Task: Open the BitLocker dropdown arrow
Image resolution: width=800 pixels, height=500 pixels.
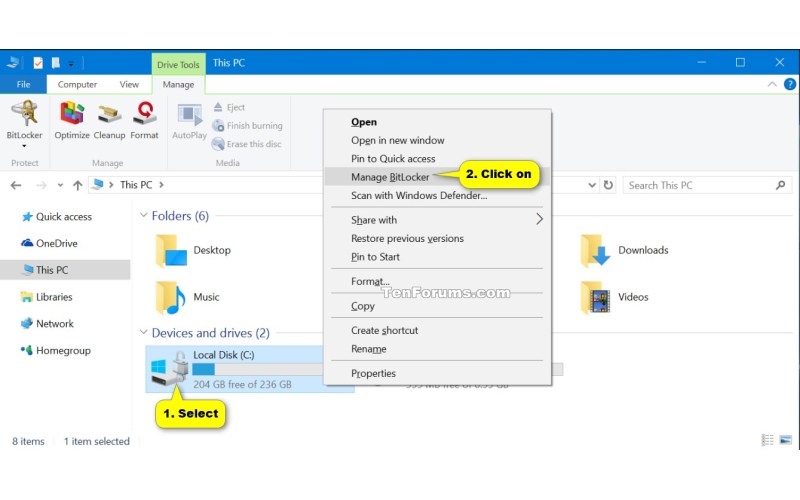Action: (24, 146)
